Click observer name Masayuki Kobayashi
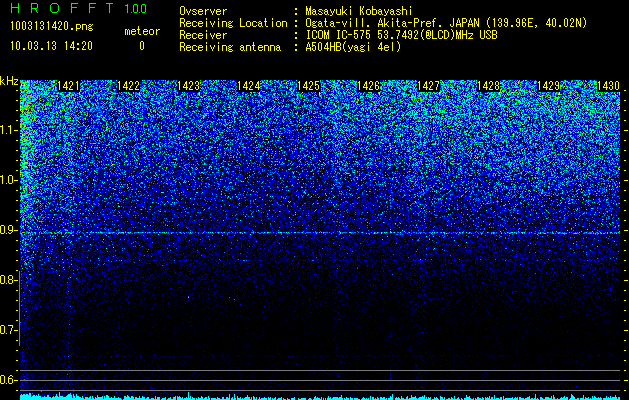Screen dimensions: 629x400 pos(359,11)
